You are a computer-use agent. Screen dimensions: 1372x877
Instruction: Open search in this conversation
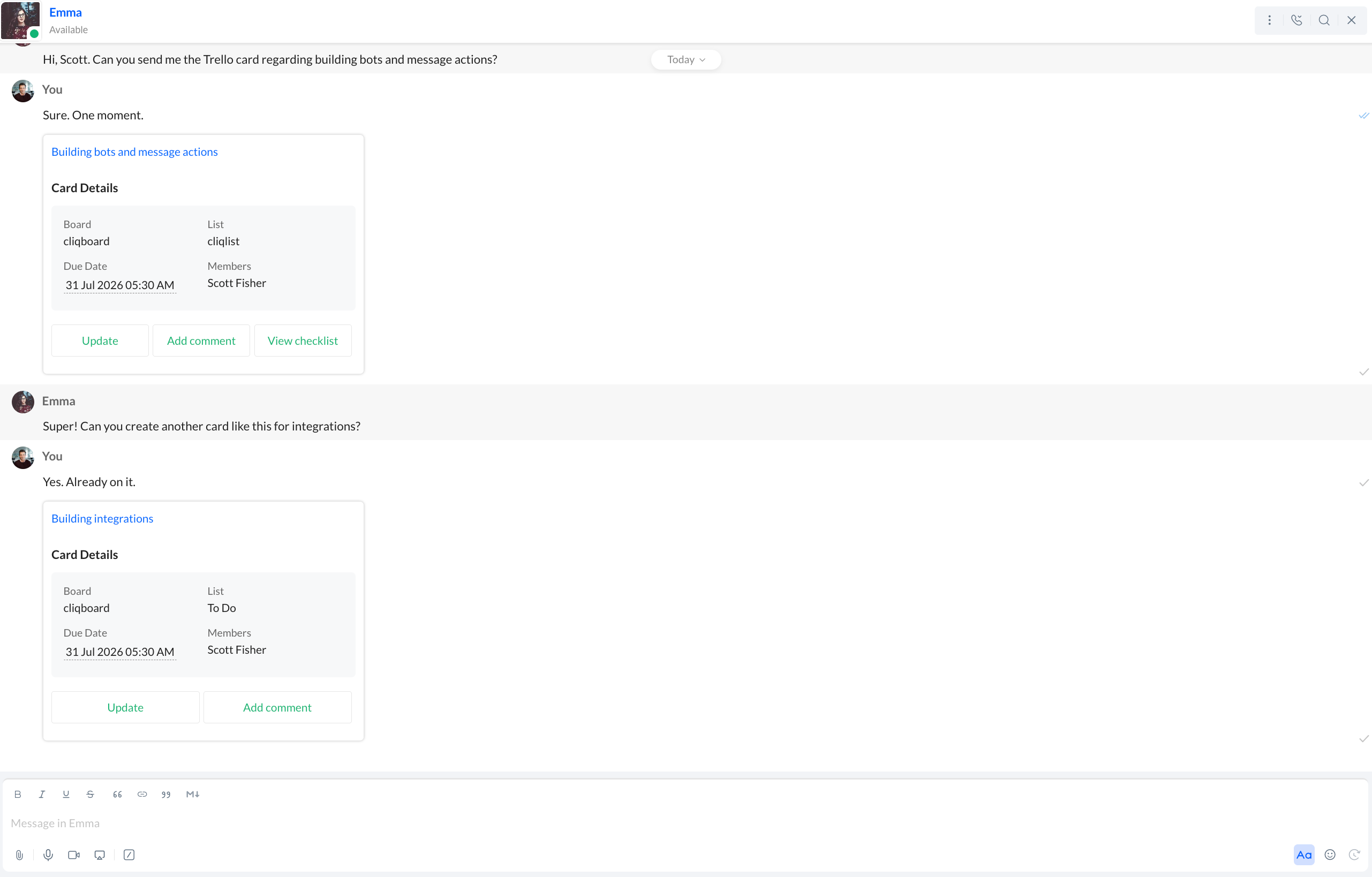[1324, 20]
